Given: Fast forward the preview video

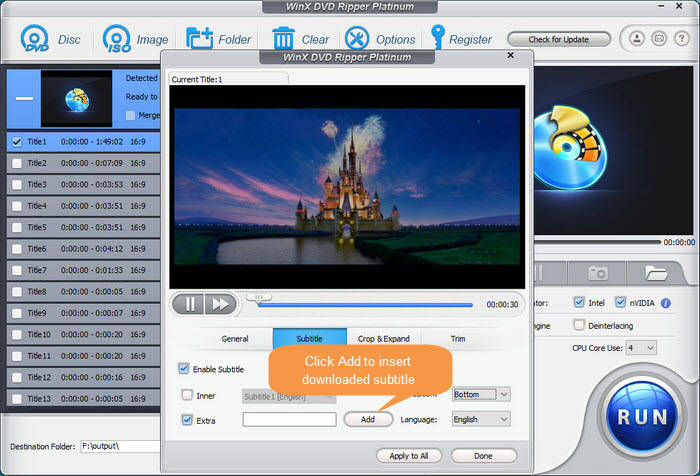Looking at the screenshot, I should click(x=220, y=304).
